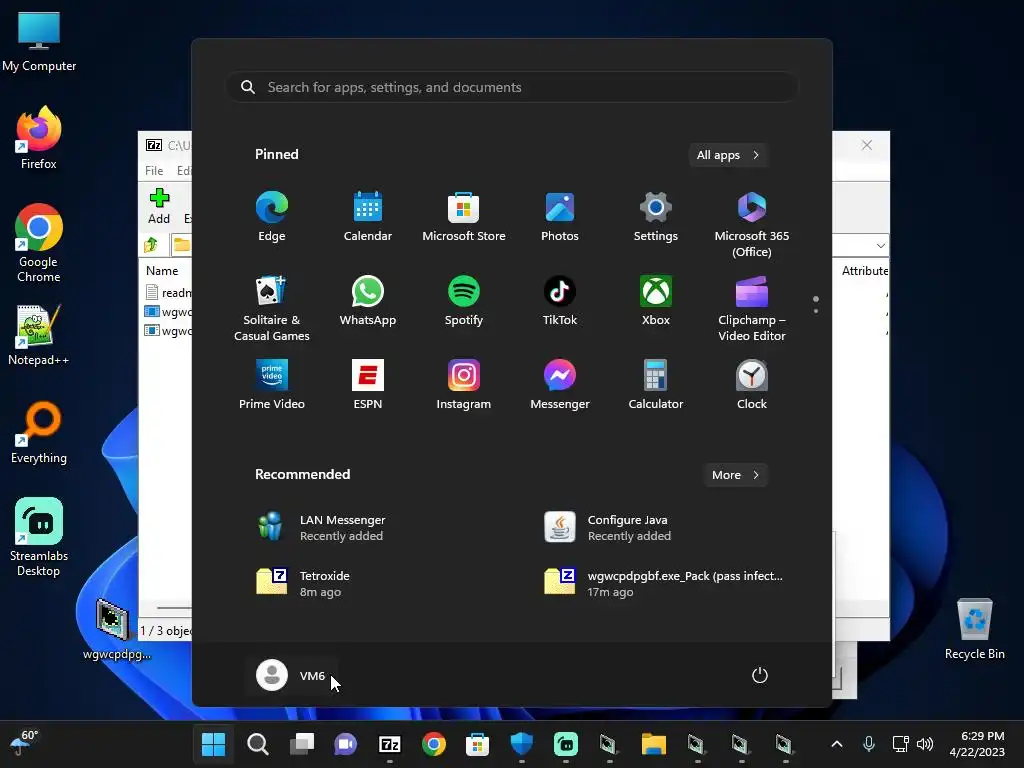Open the File menu in 7-Zip

154,170
